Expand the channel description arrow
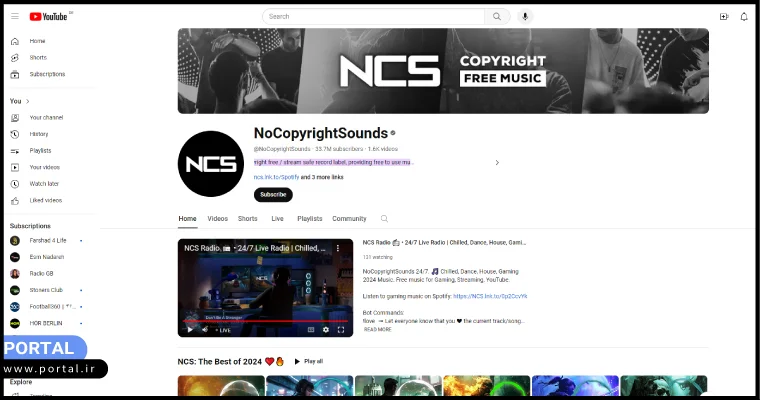 pos(497,163)
